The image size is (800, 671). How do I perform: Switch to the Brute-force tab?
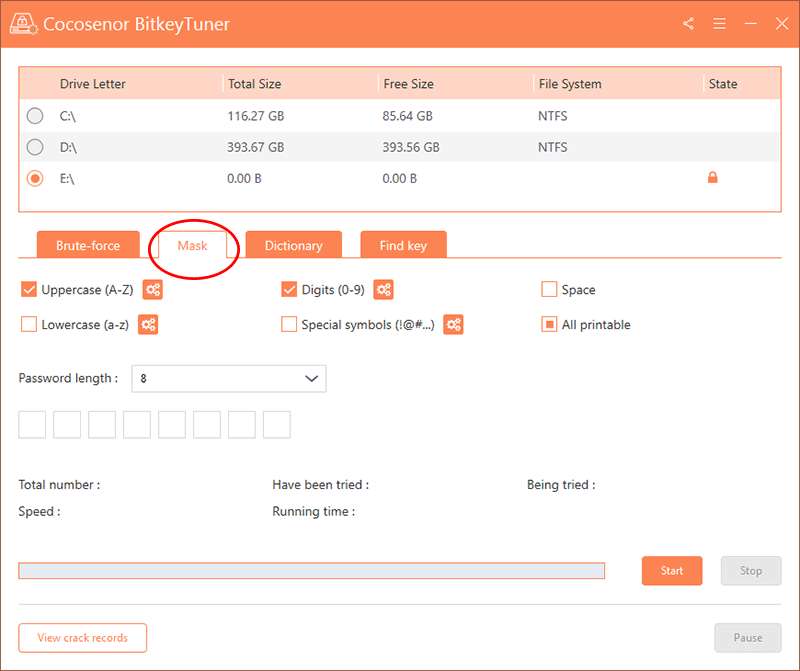[88, 245]
